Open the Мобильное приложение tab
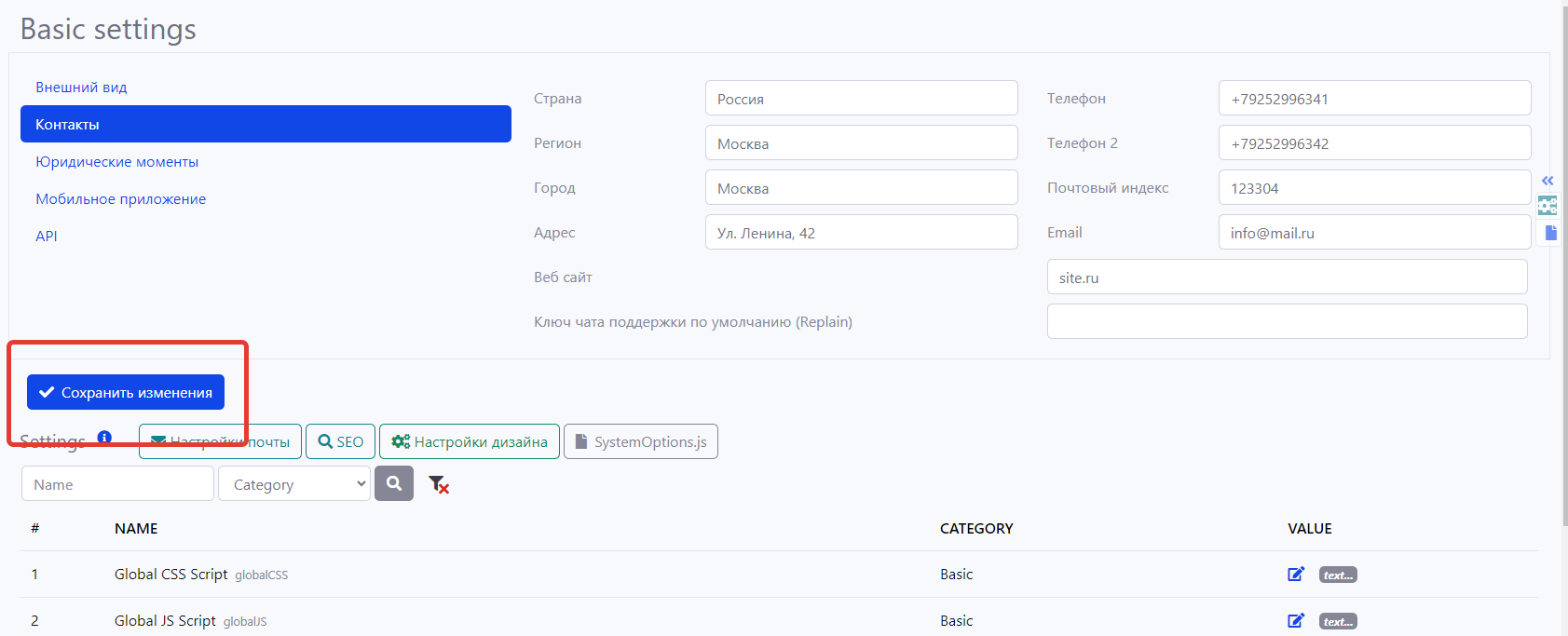Viewport: 1568px width, 636px height. point(120,199)
